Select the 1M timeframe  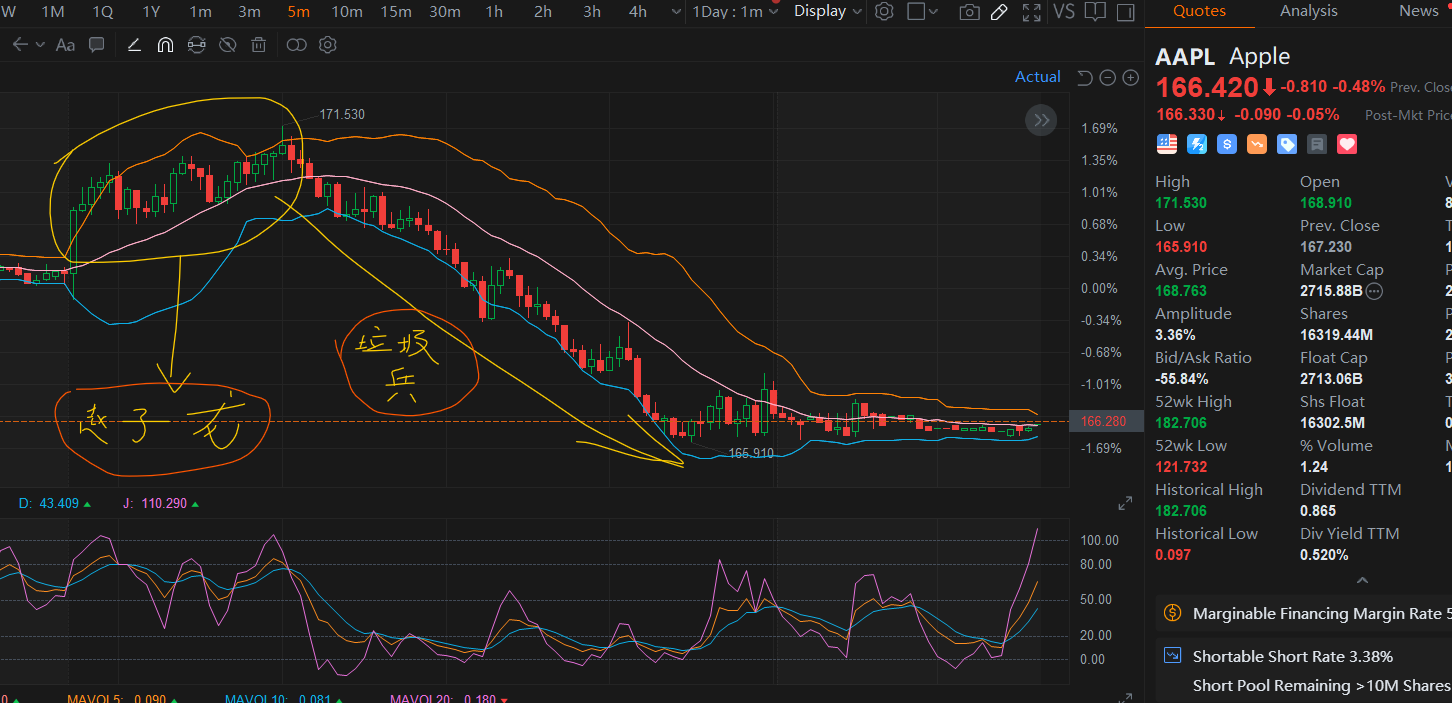coord(53,12)
